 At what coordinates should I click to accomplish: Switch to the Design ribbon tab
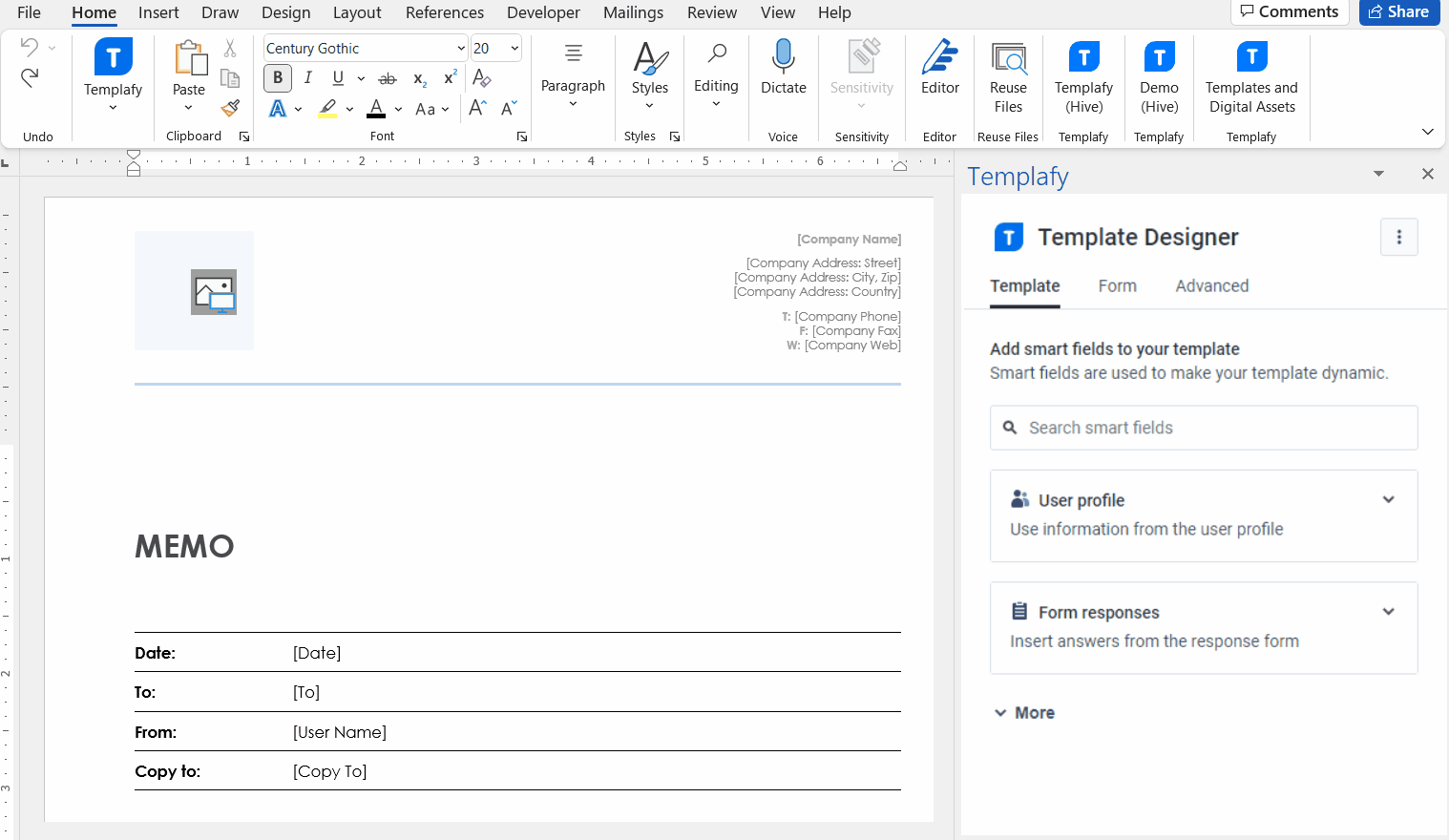(x=286, y=12)
